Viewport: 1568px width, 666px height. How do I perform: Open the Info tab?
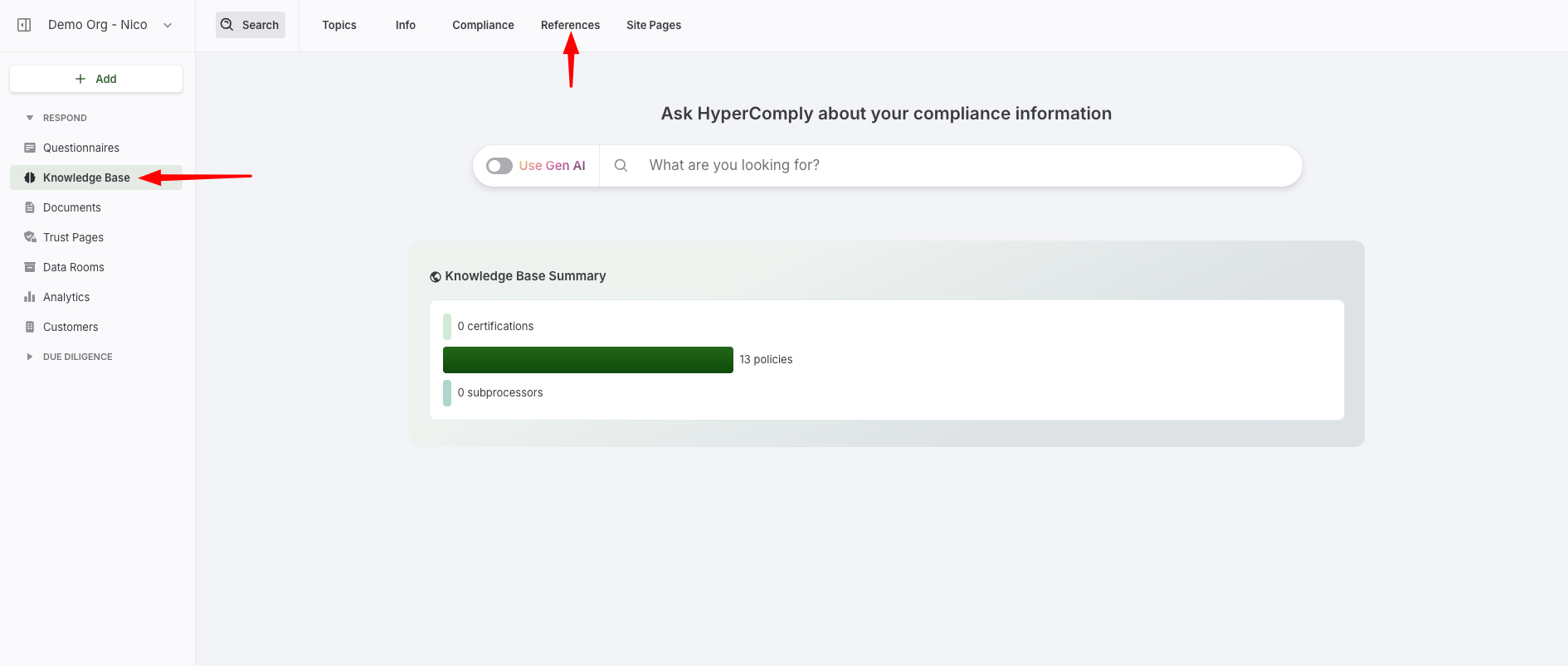click(406, 25)
